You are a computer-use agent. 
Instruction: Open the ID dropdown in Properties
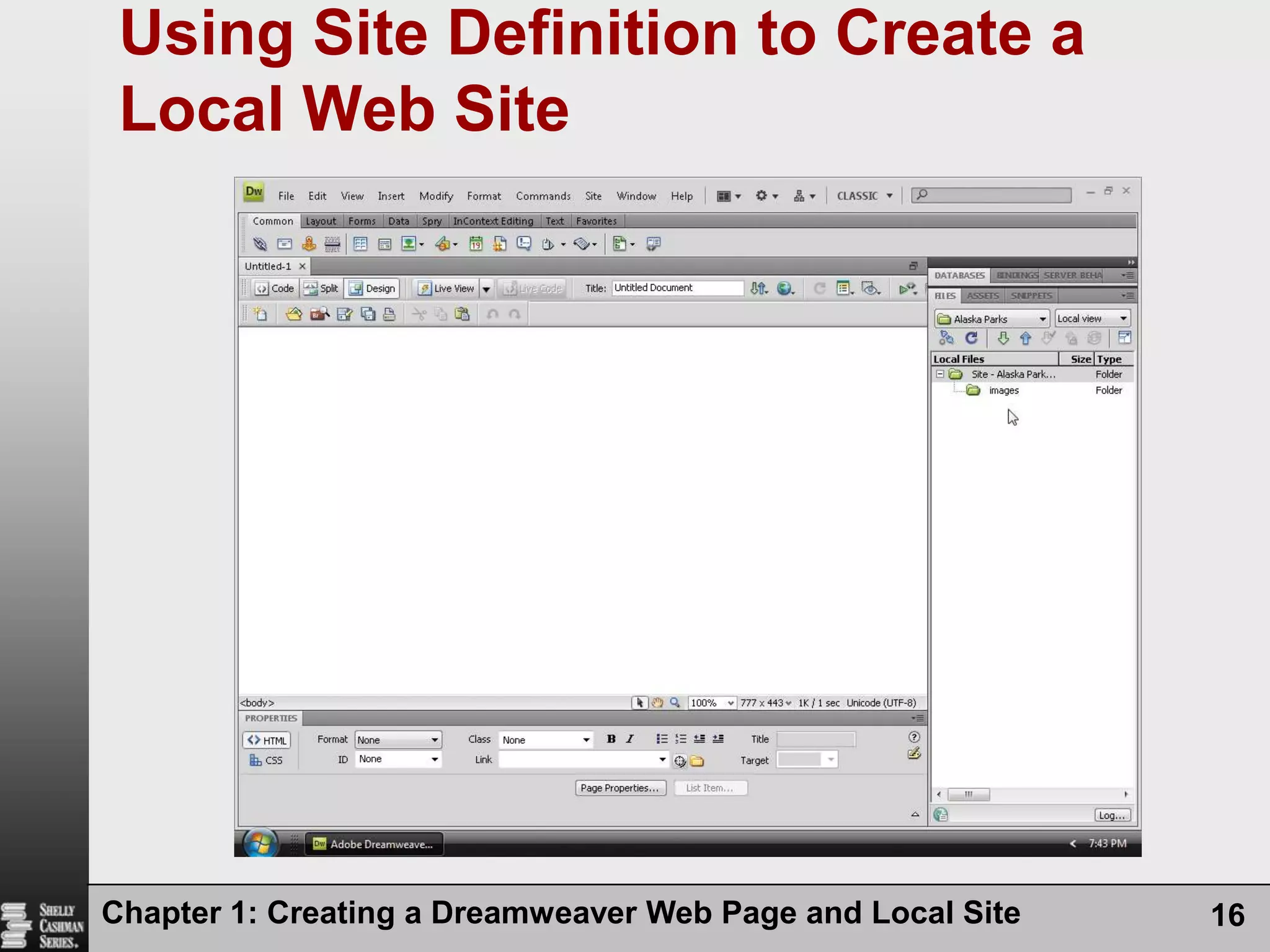[398, 759]
